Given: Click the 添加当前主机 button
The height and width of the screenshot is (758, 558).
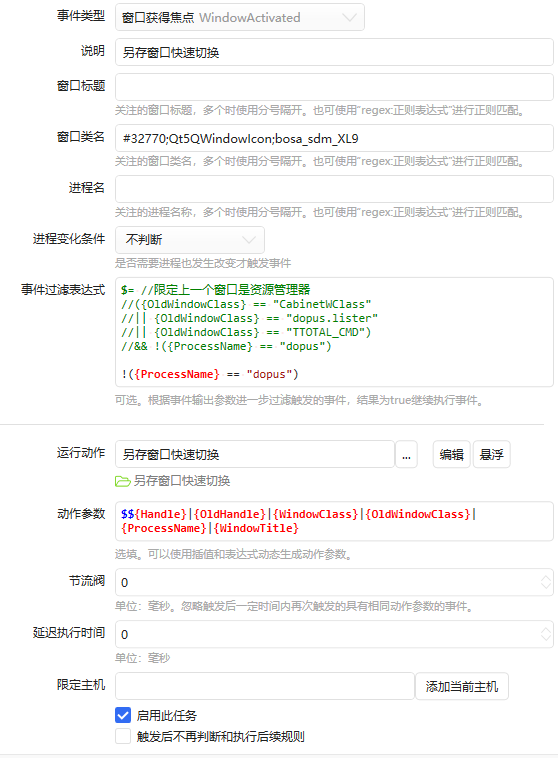Looking at the screenshot, I should (462, 686).
